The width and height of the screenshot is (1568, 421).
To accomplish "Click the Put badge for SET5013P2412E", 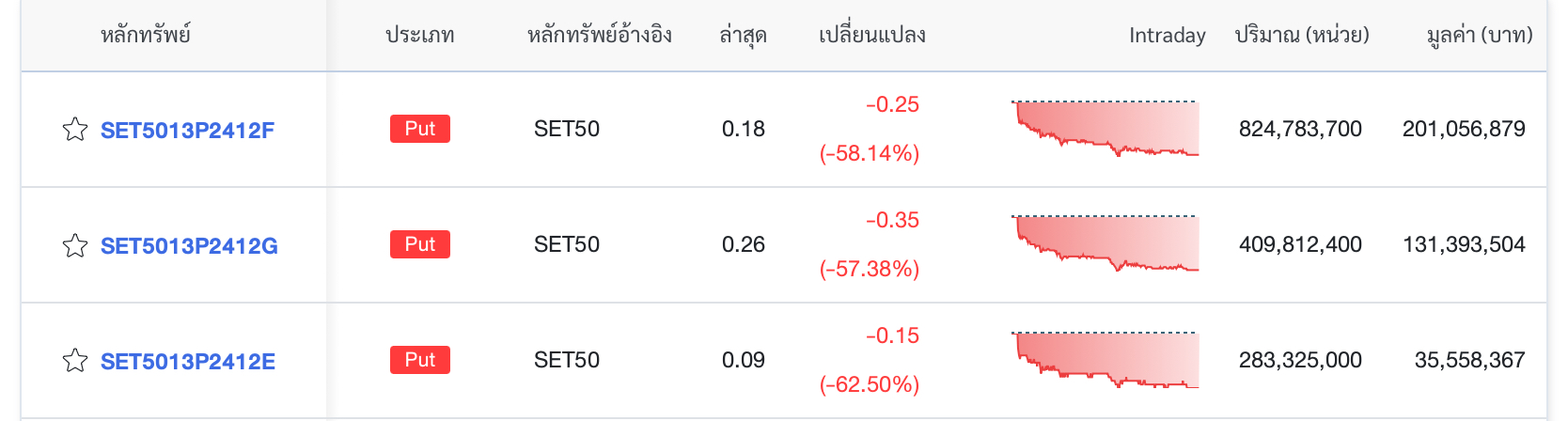I will click(x=420, y=360).
